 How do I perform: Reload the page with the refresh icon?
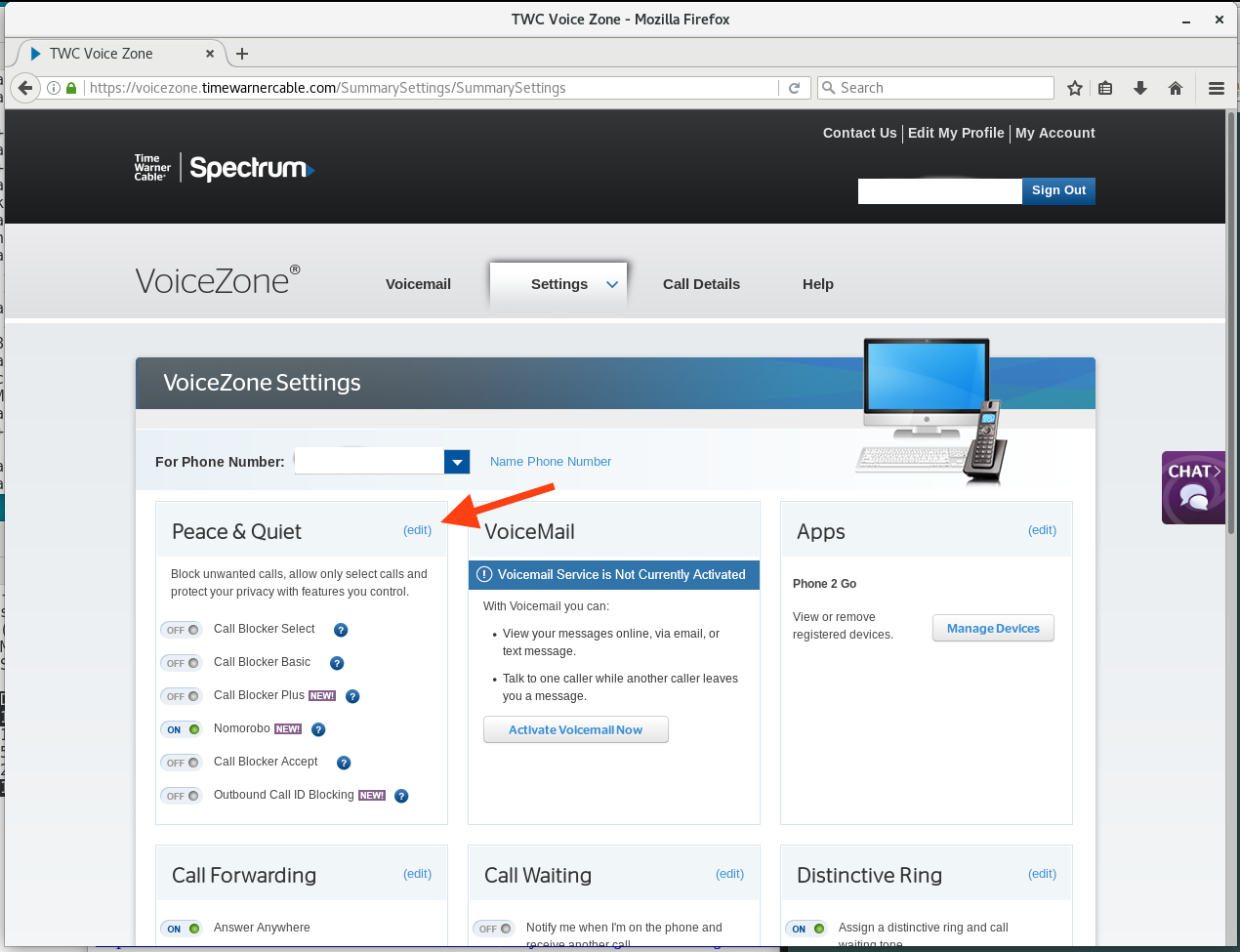pyautogui.click(x=795, y=88)
